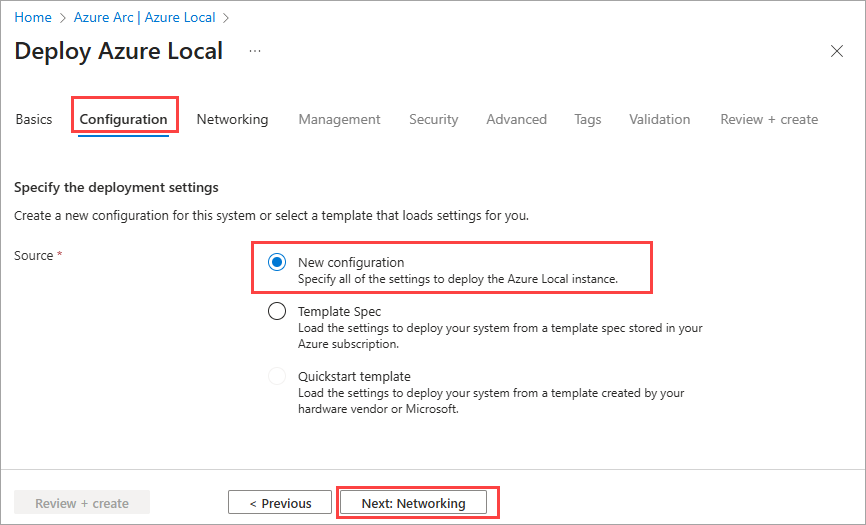Go to the Validation tab

[659, 119]
